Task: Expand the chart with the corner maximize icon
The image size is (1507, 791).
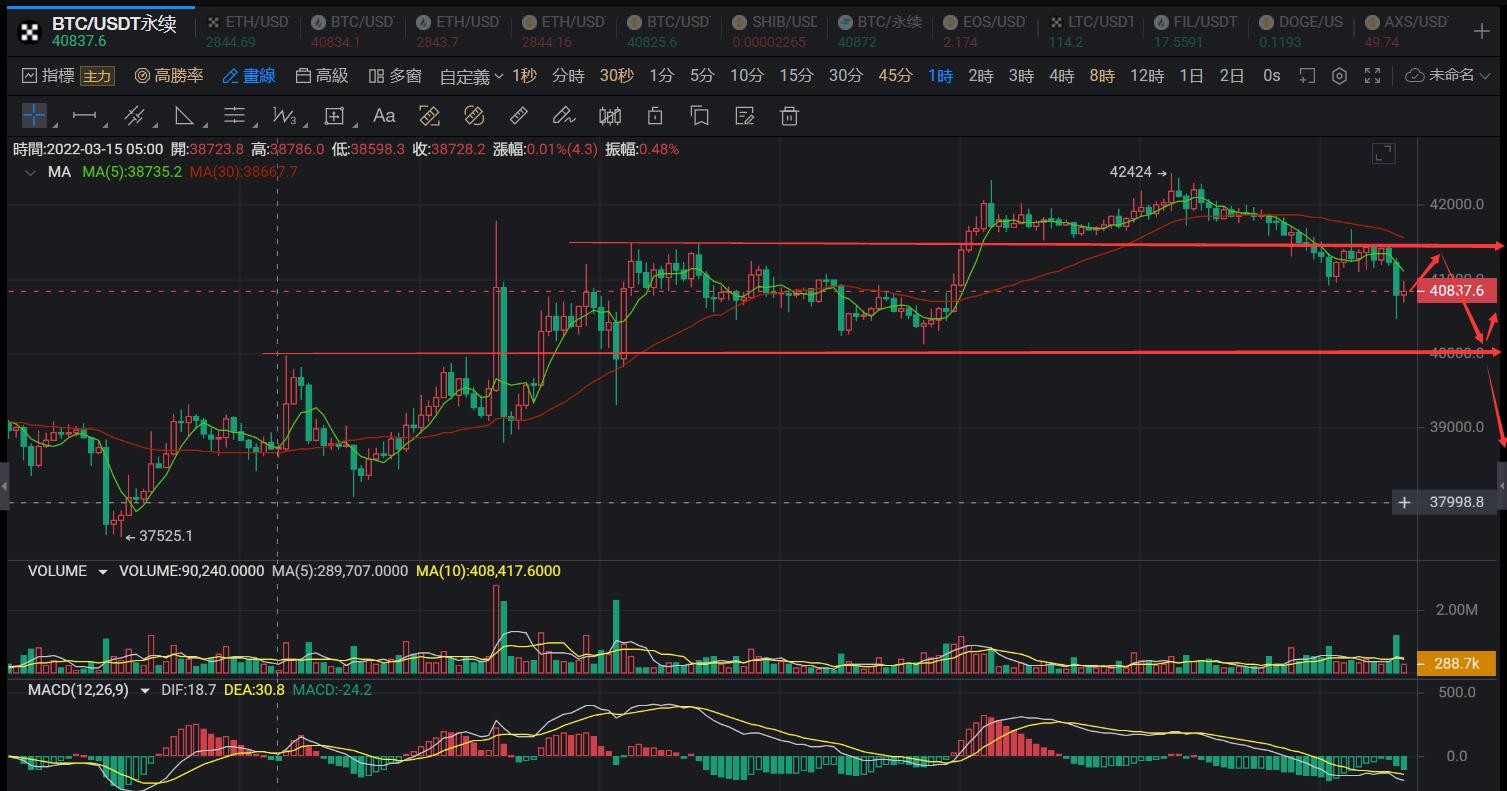Action: pyautogui.click(x=1384, y=153)
